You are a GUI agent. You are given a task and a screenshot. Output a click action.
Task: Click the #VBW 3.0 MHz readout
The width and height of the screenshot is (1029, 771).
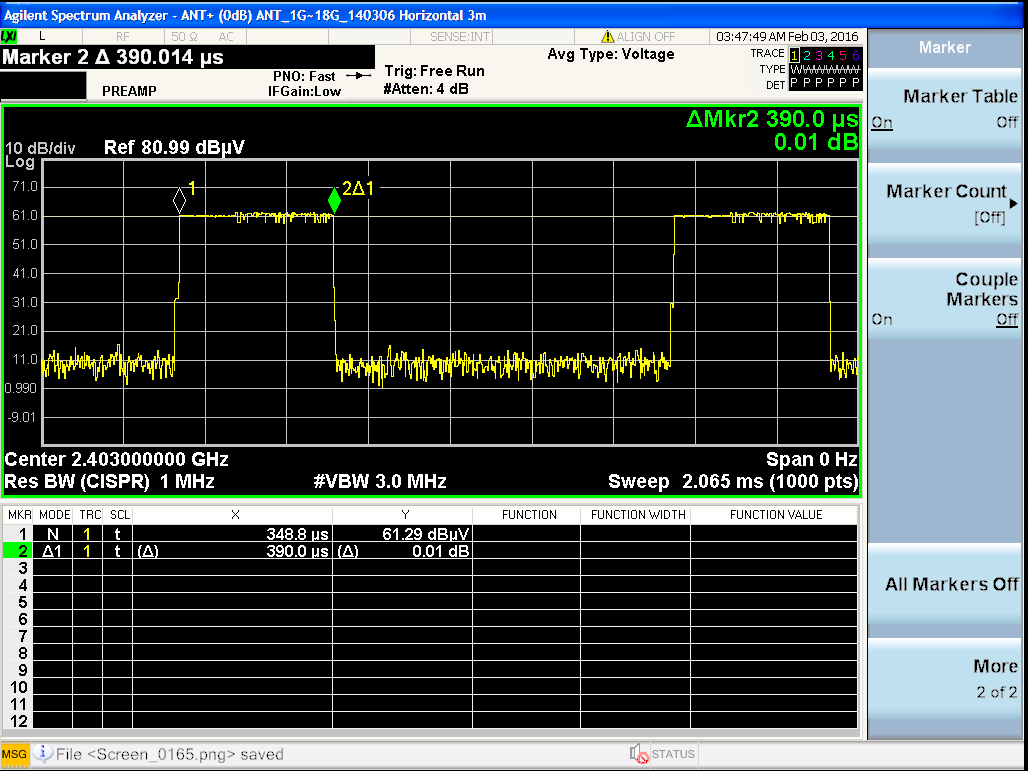380,482
